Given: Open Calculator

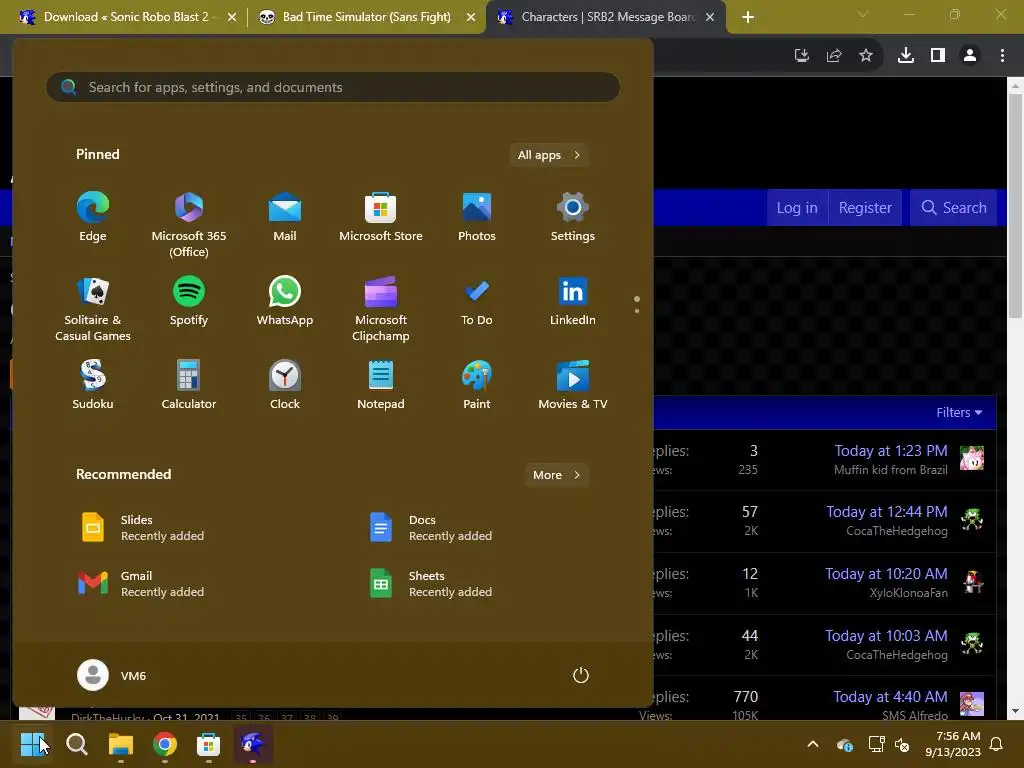Looking at the screenshot, I should point(189,386).
